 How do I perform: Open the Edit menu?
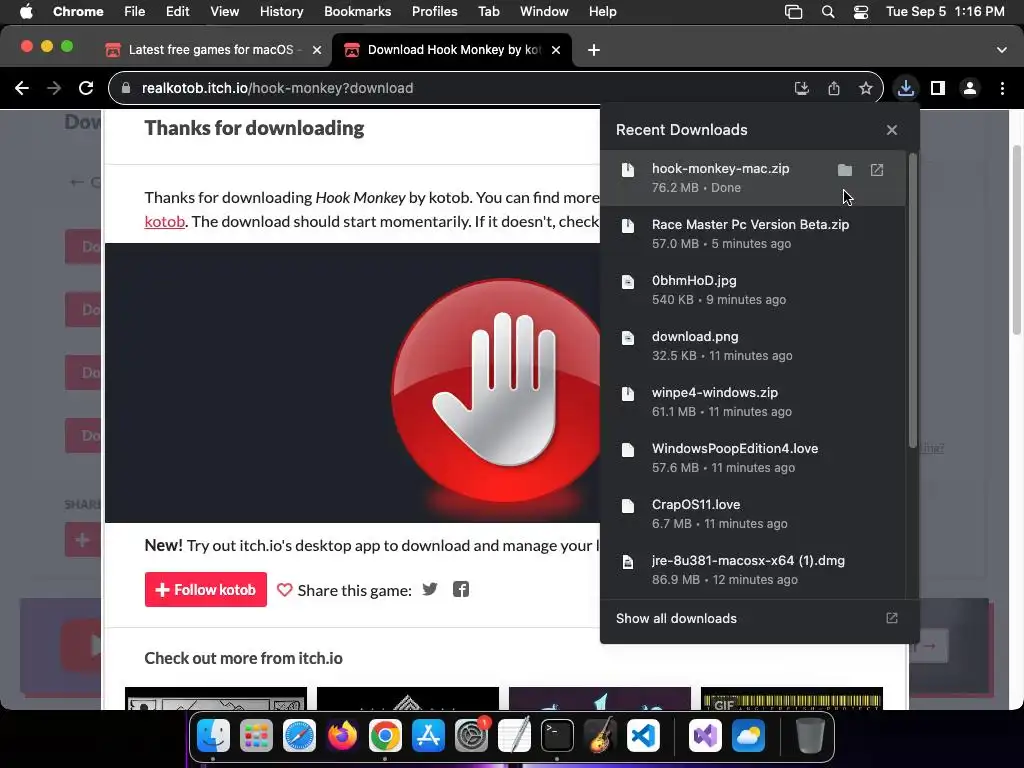tap(177, 12)
